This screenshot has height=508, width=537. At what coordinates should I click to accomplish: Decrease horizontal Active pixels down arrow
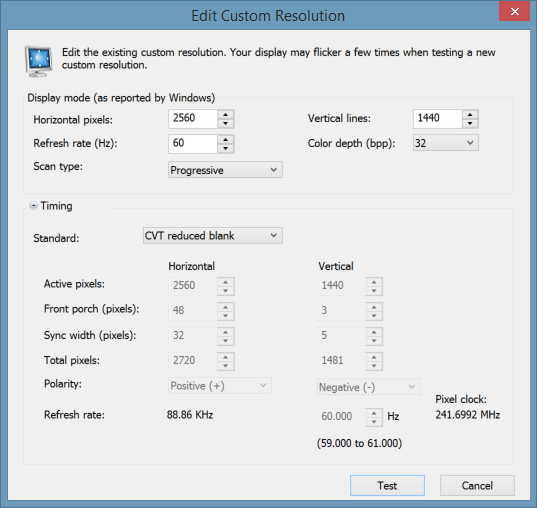[226, 291]
